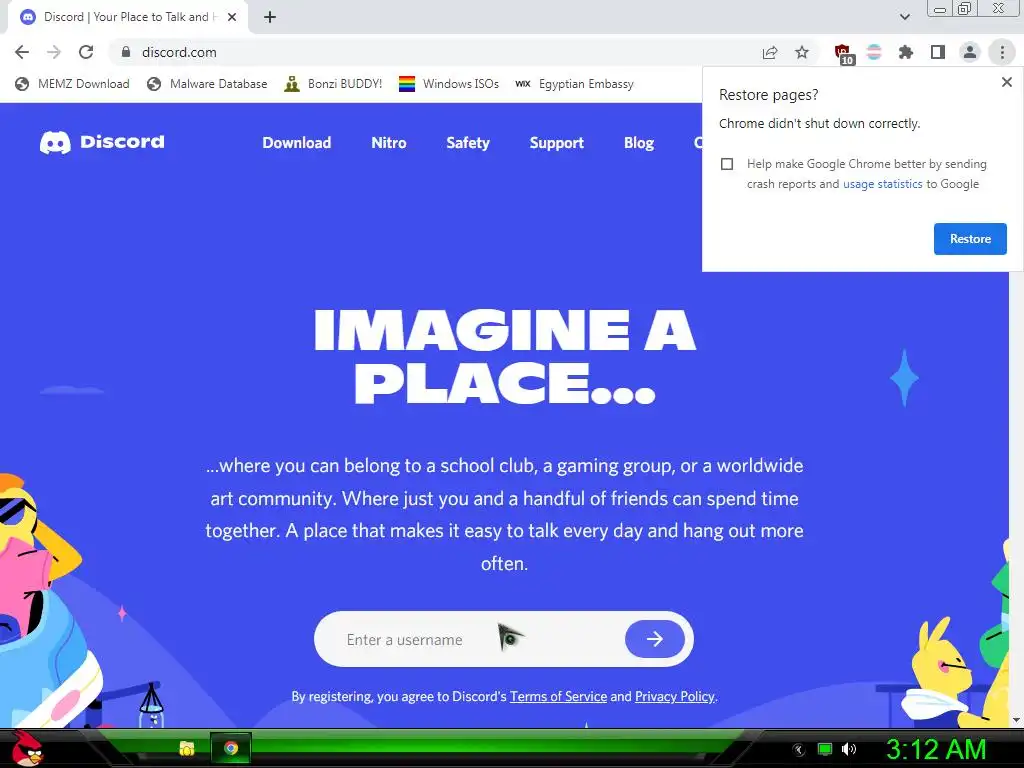Image resolution: width=1024 pixels, height=768 pixels.
Task: Click the 3:12 AM clock
Action: pos(935,749)
